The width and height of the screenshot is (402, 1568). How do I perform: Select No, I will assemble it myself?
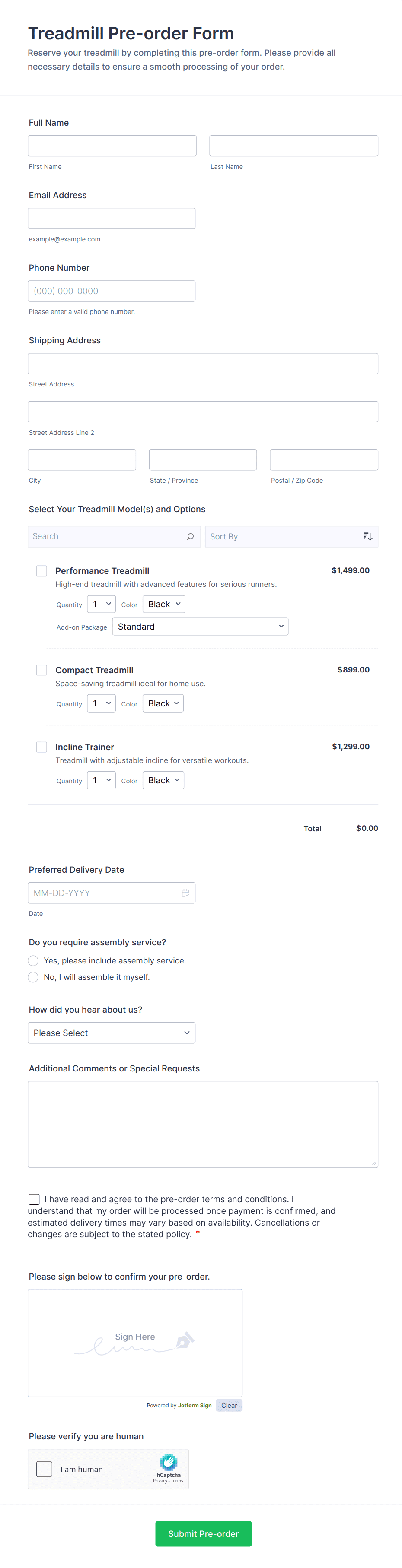pos(34,977)
